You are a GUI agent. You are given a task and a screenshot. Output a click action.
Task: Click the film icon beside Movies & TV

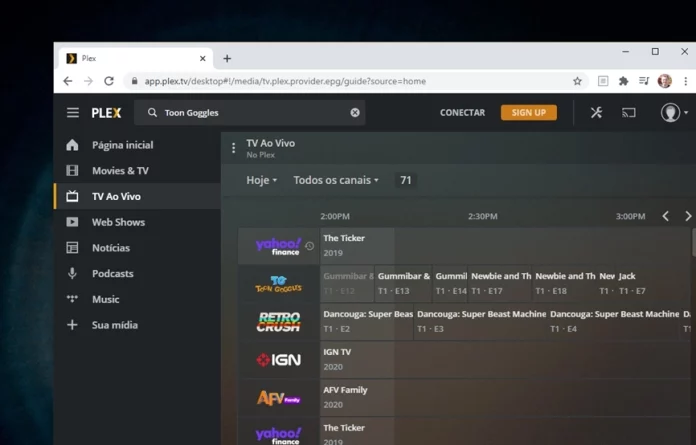click(72, 171)
